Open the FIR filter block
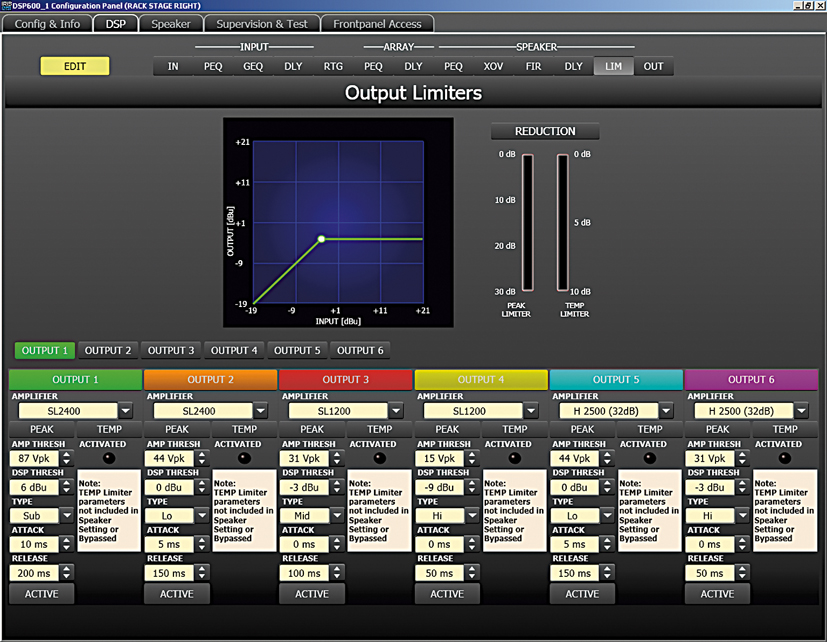Viewport: 827px width, 642px height. click(533, 66)
